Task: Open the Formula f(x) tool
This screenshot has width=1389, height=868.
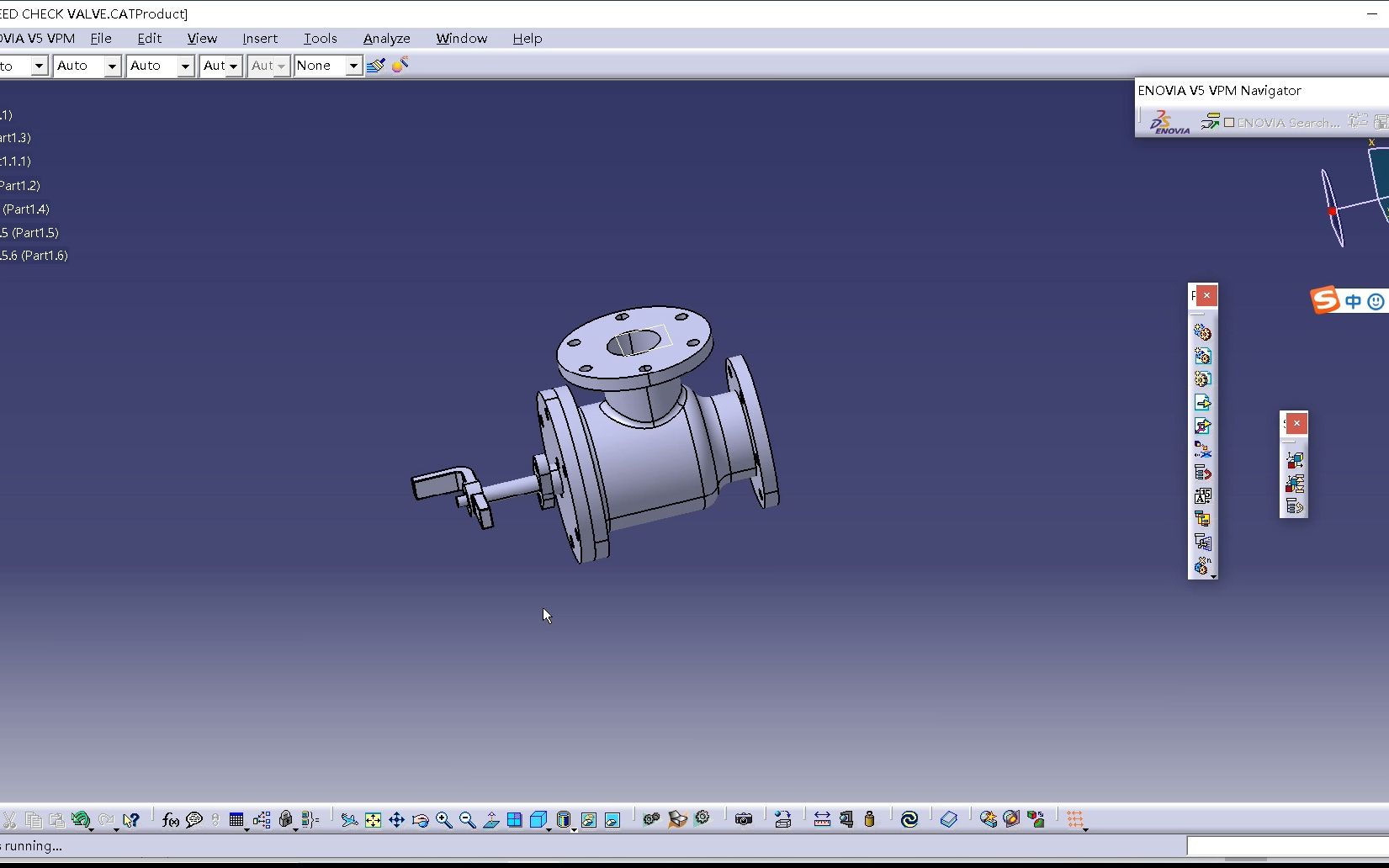Action: point(171,819)
